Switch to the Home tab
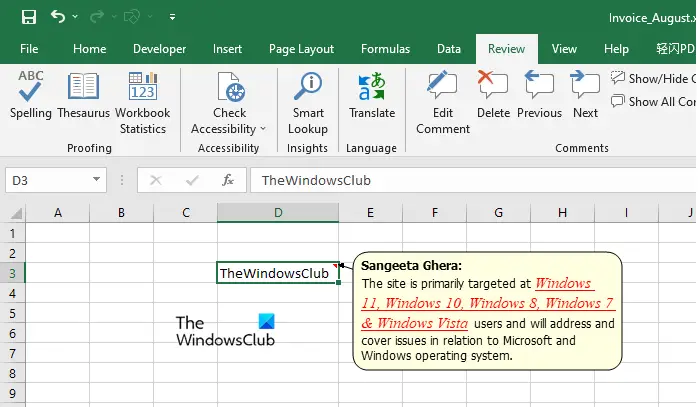Viewport: 700px width, 407px height. tap(89, 49)
